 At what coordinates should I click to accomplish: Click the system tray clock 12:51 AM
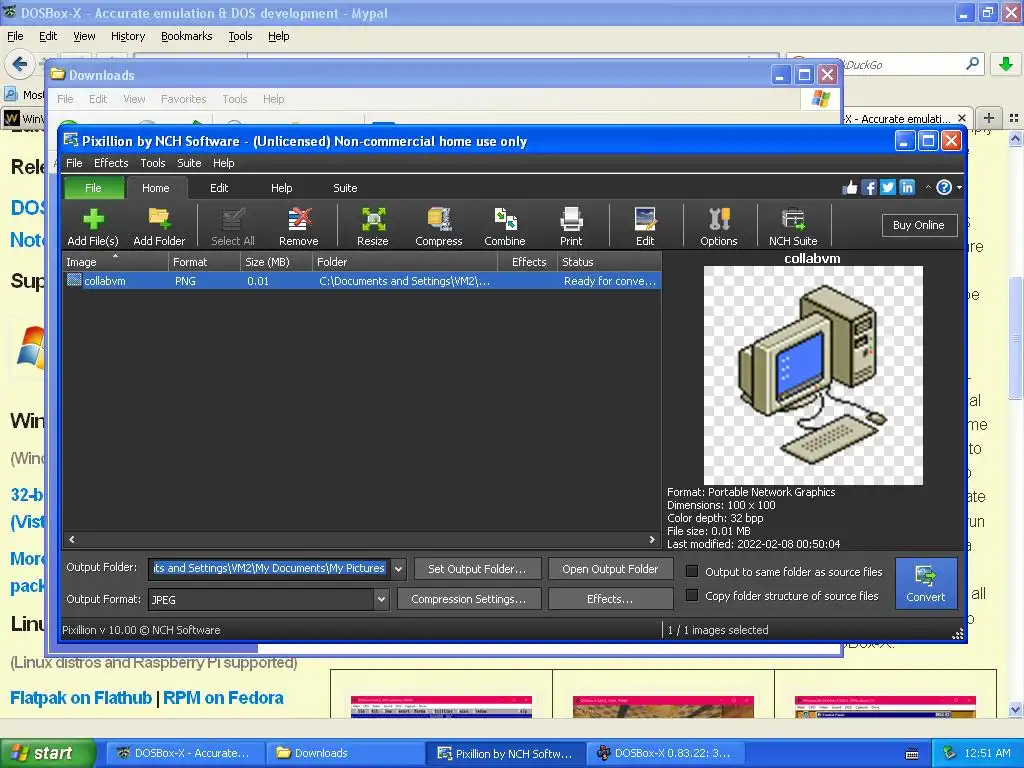click(987, 753)
